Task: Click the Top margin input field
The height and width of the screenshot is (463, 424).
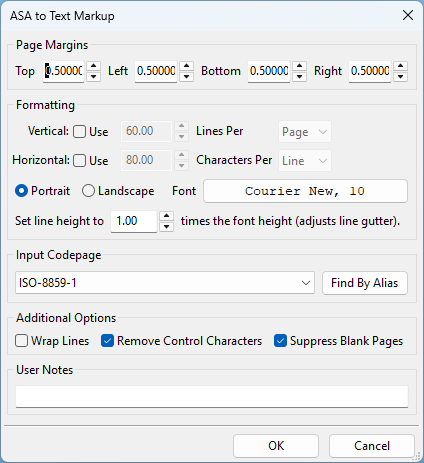Action: point(64,71)
